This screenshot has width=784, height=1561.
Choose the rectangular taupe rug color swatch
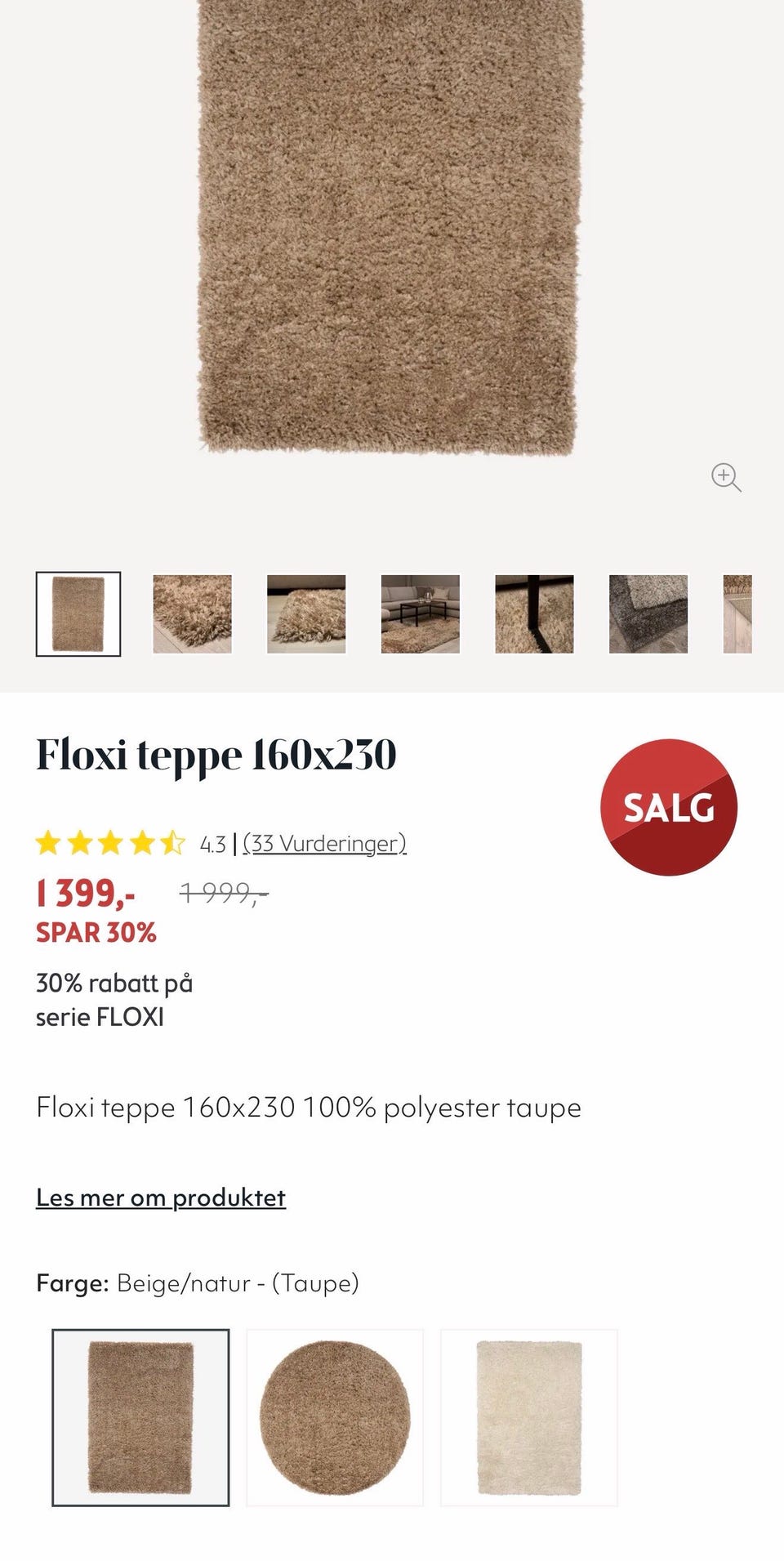[140, 1417]
